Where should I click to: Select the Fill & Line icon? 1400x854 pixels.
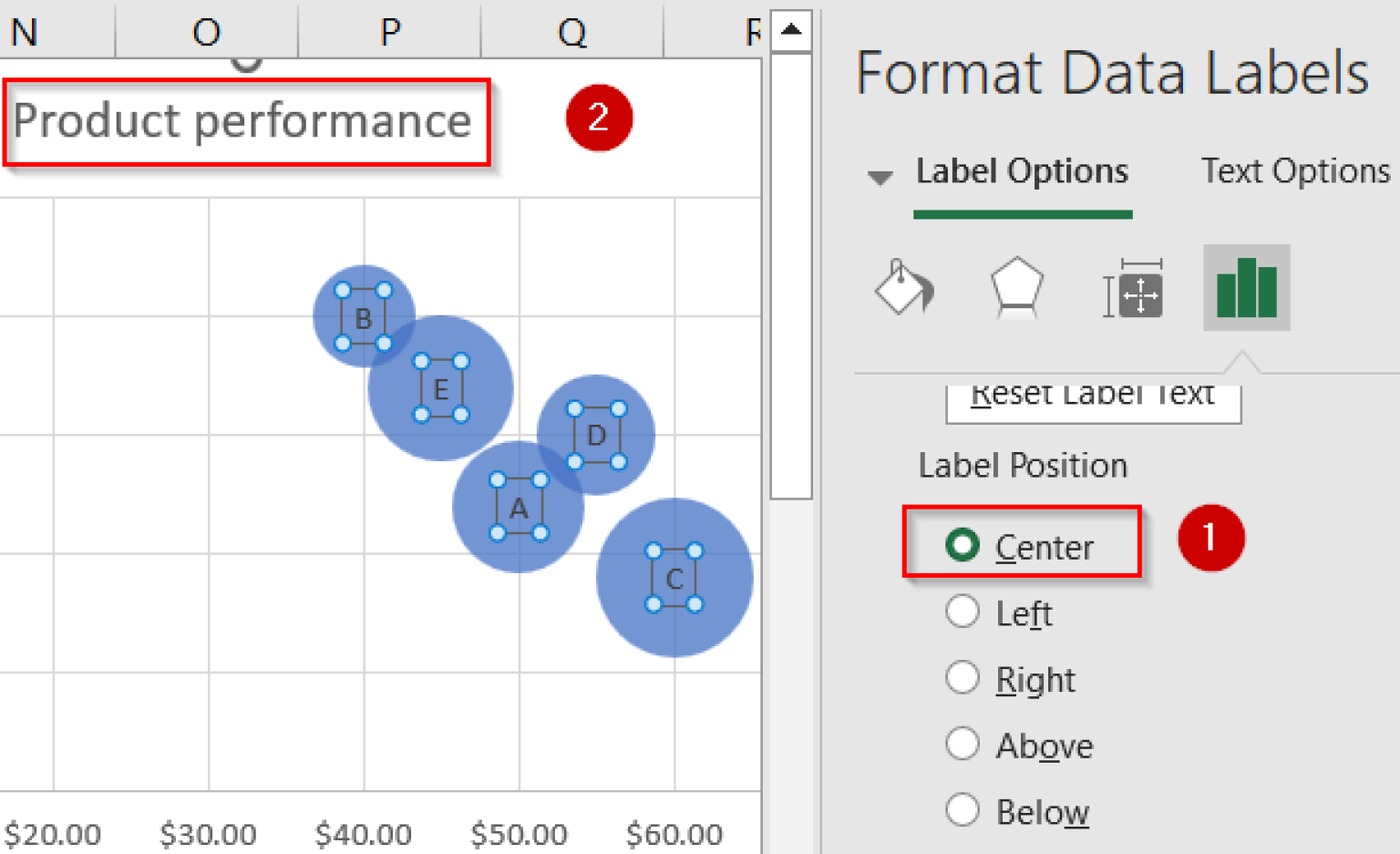point(903,288)
